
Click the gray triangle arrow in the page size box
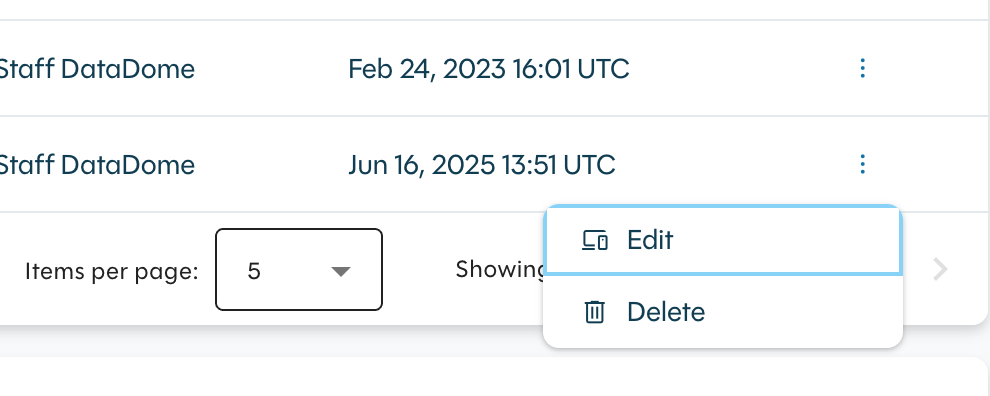click(341, 272)
